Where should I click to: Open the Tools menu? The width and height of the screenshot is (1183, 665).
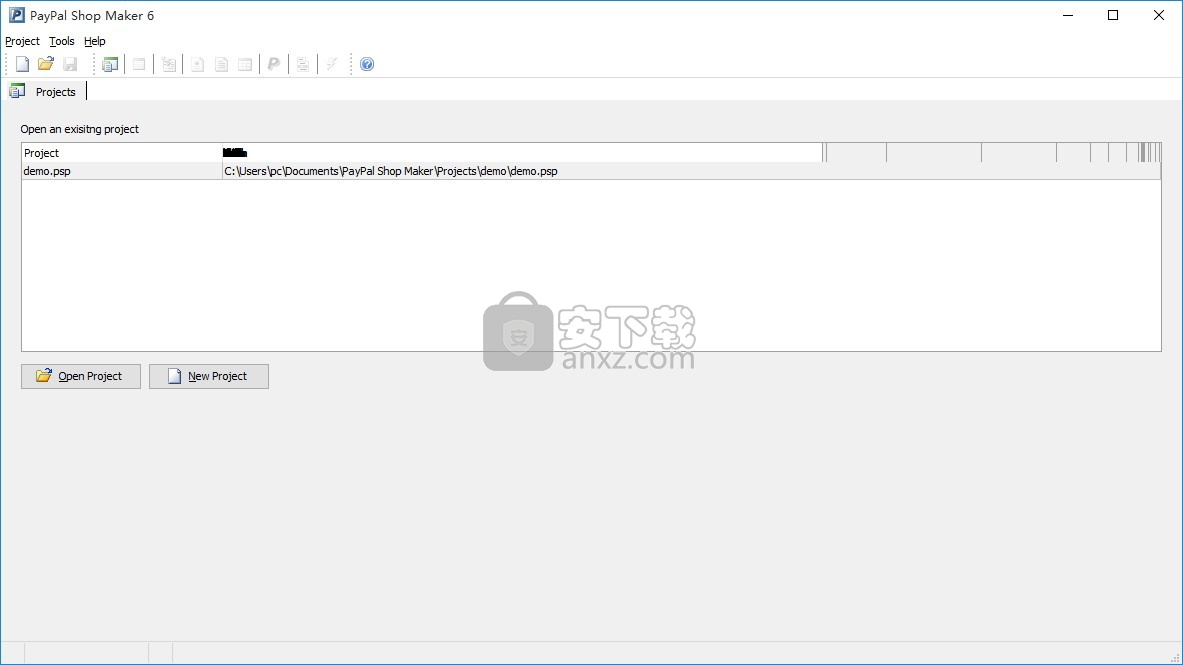62,41
